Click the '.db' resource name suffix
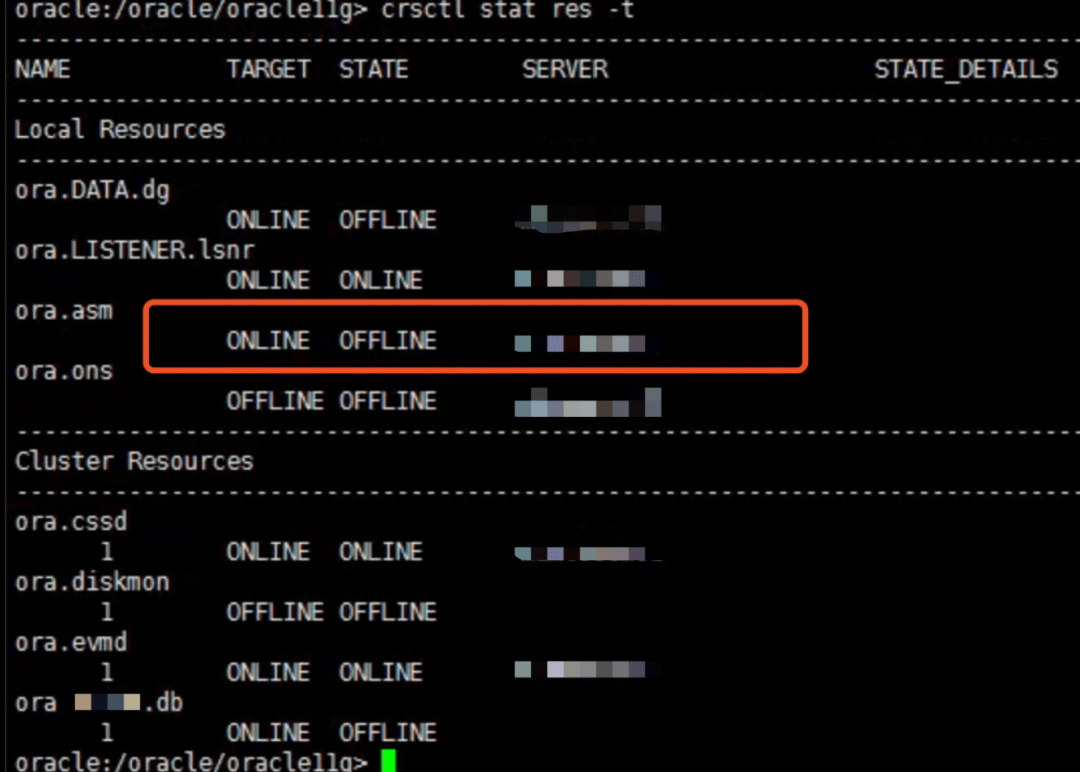The image size is (1080, 772). click(x=163, y=703)
